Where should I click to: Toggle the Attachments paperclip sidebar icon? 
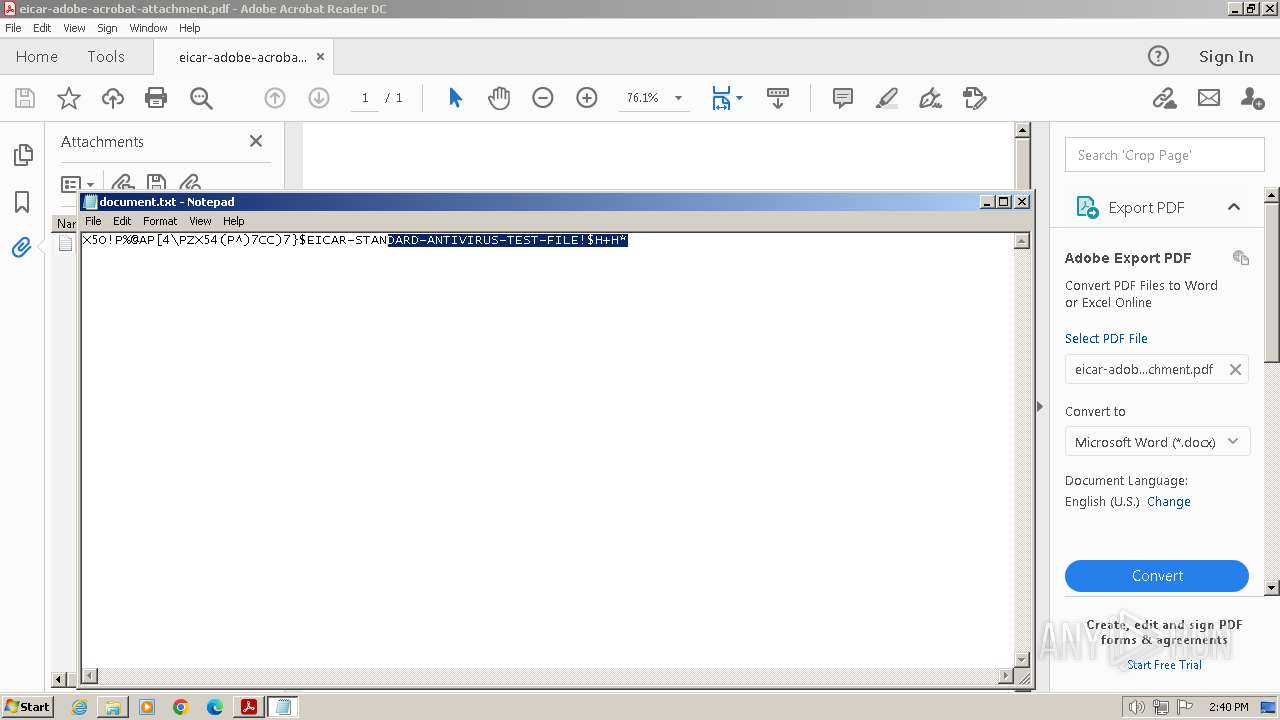coord(22,247)
